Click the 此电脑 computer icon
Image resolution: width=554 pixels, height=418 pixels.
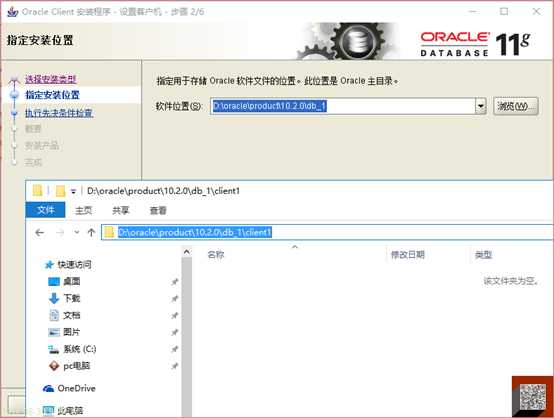(48, 410)
